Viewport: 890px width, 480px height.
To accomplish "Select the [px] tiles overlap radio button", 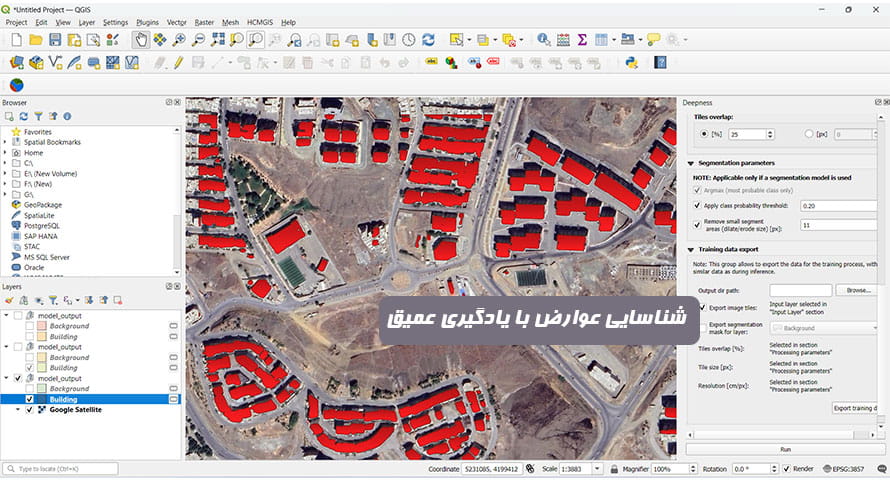I will 809,134.
